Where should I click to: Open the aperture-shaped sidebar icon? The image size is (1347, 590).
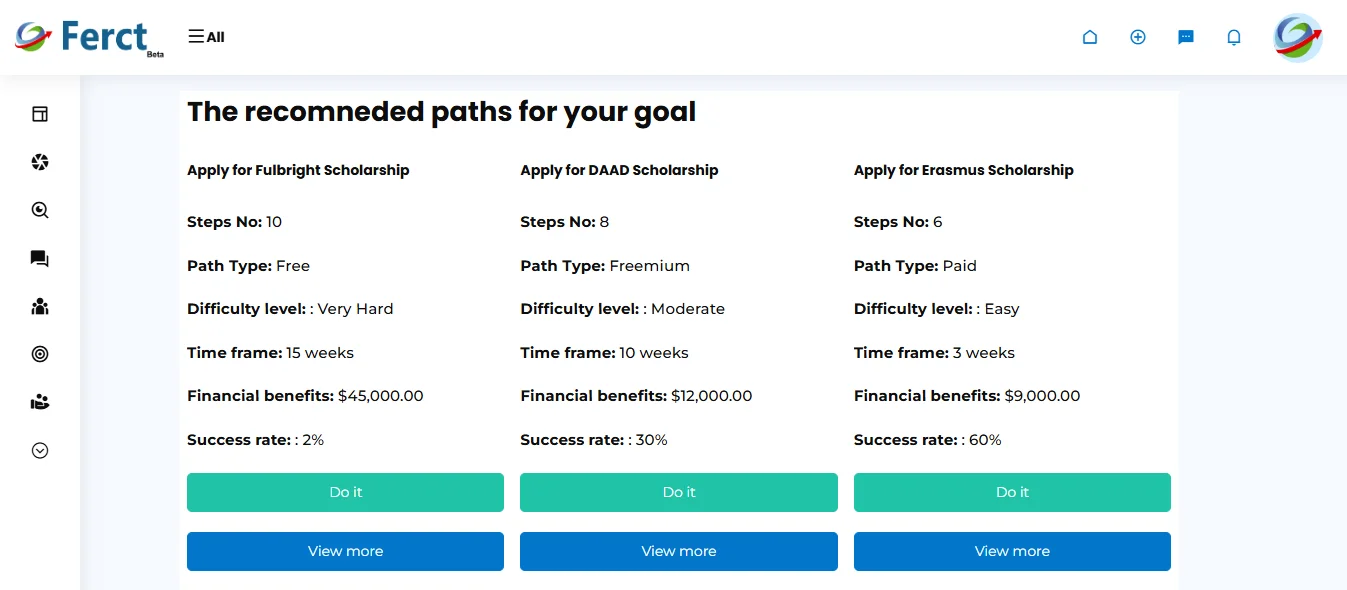click(40, 162)
